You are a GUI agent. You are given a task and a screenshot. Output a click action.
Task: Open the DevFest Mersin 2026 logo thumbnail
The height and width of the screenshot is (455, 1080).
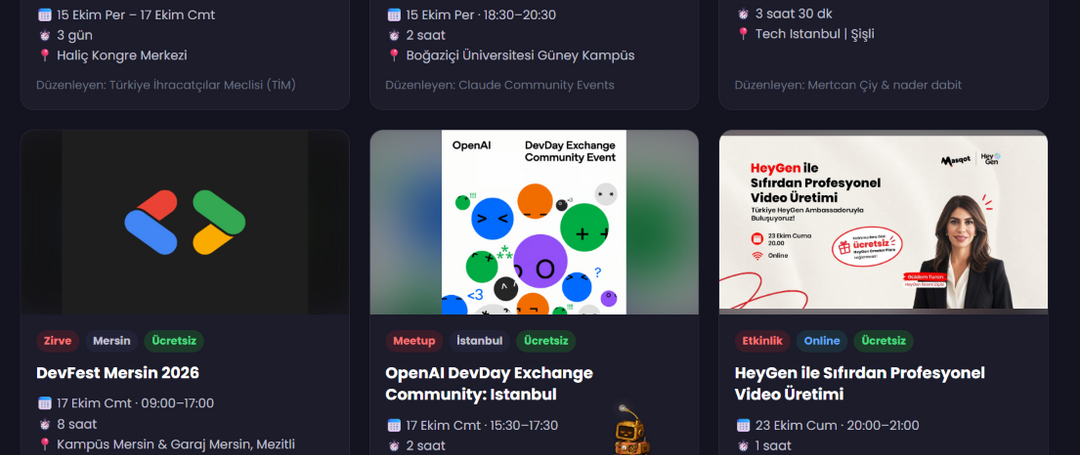(185, 222)
